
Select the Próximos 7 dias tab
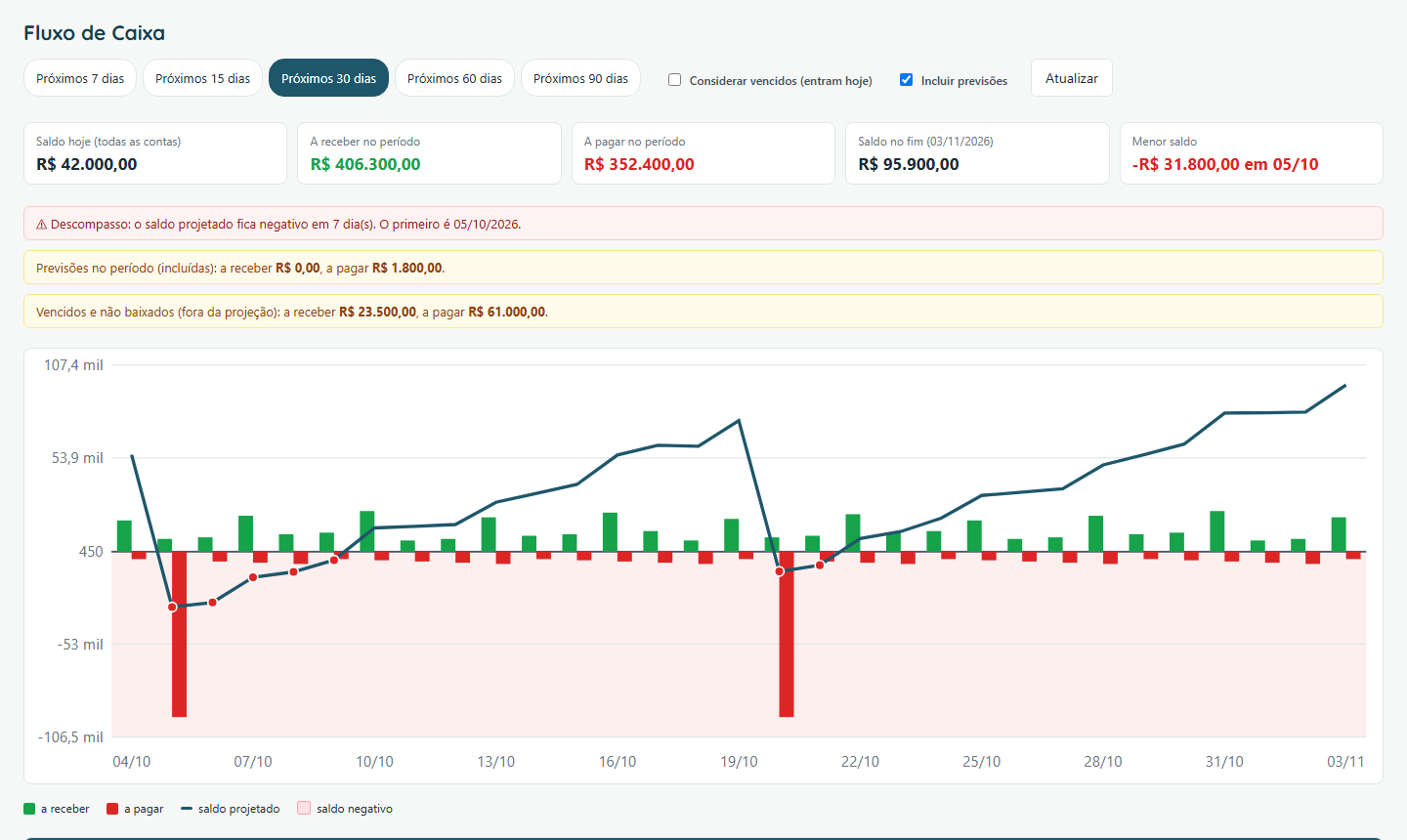[x=80, y=78]
